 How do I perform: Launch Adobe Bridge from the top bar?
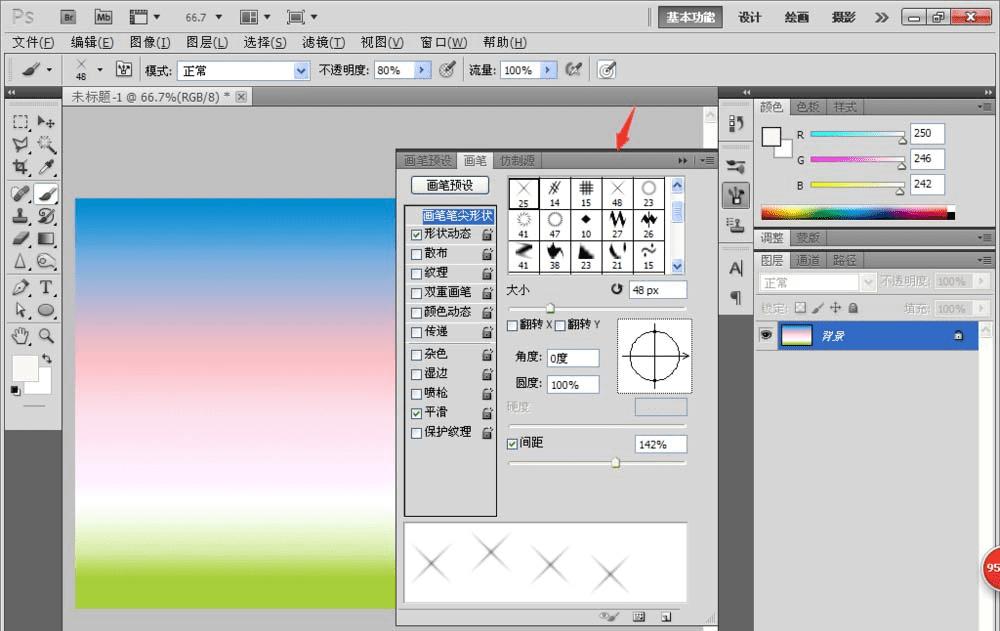(68, 17)
